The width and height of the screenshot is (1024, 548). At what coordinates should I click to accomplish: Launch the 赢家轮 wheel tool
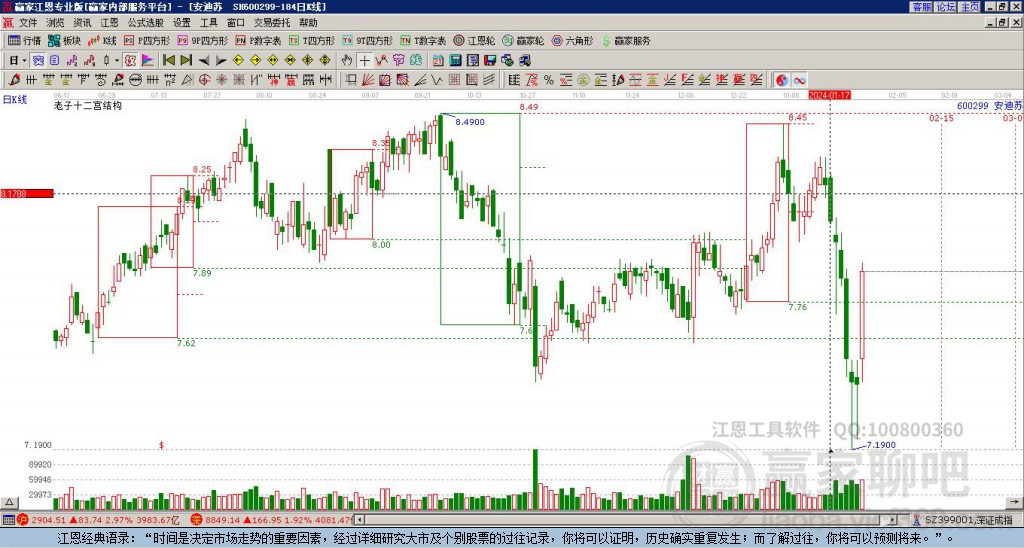coord(523,40)
